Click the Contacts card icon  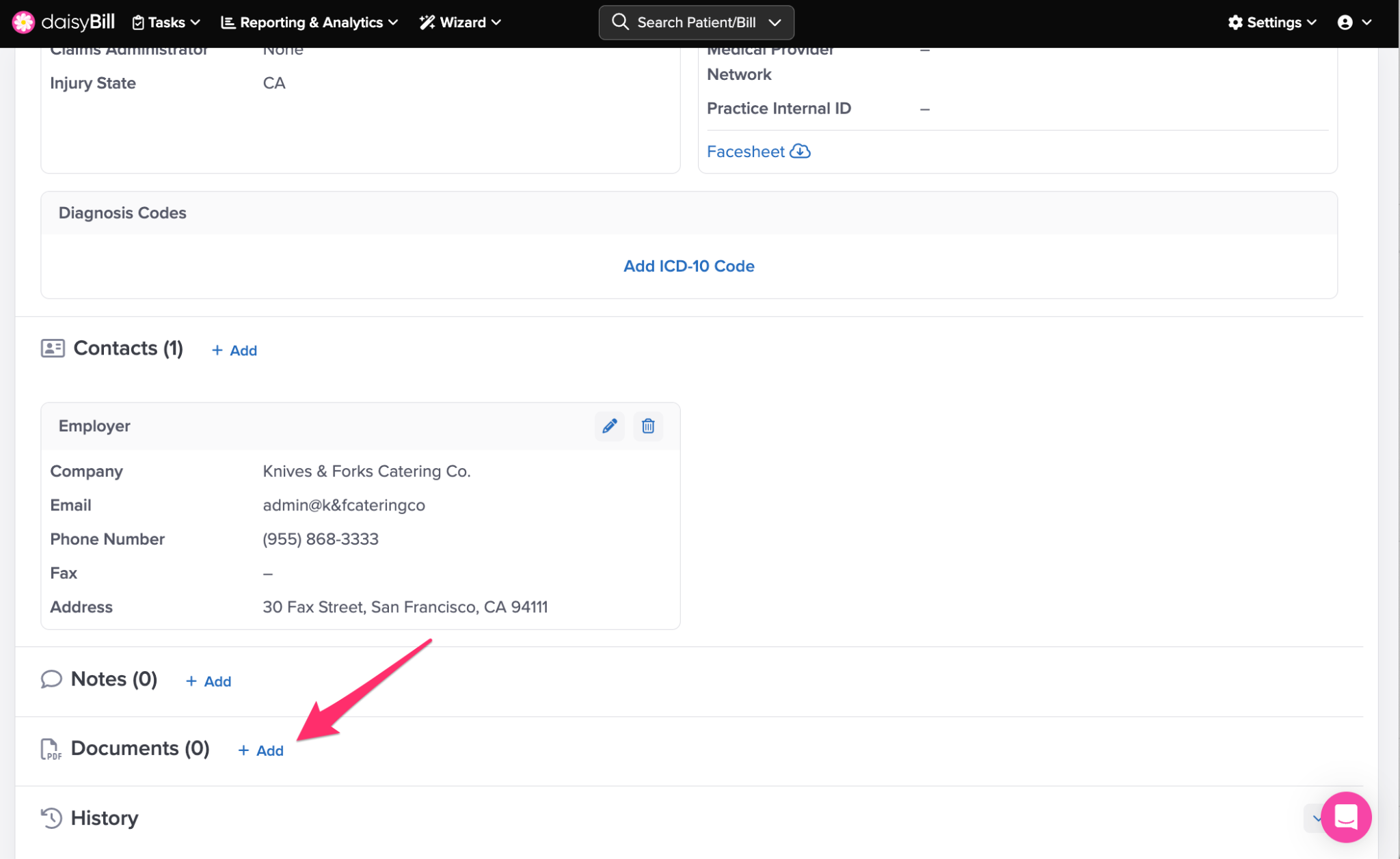(53, 349)
